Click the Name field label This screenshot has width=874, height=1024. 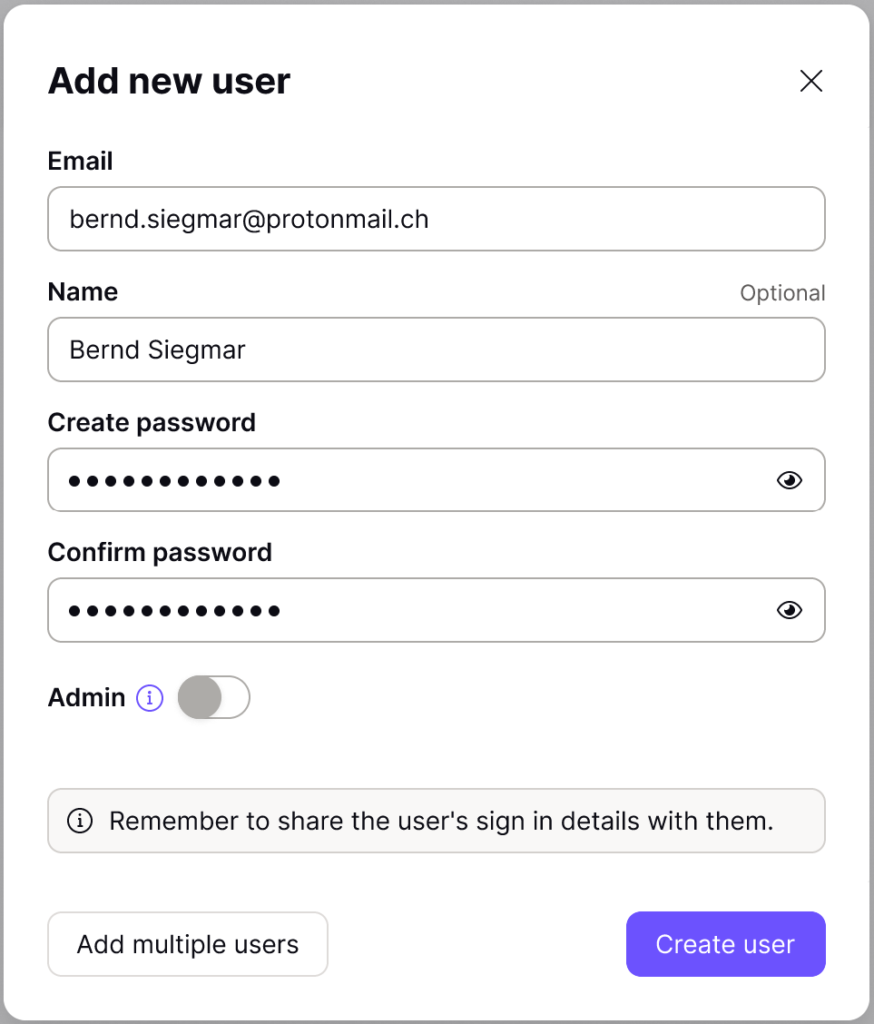pos(83,292)
